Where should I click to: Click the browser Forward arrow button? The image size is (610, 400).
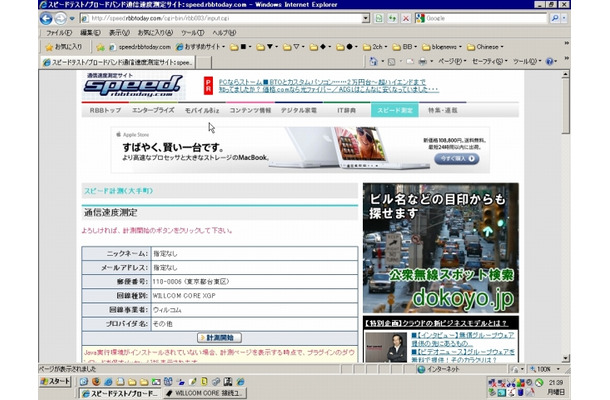coord(60,18)
